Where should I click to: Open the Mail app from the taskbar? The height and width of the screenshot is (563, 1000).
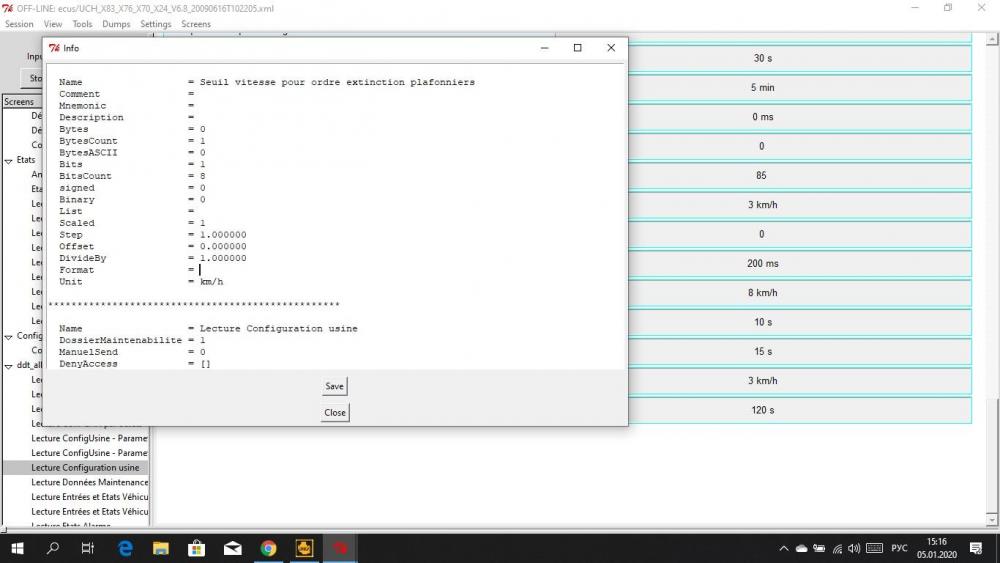(233, 548)
